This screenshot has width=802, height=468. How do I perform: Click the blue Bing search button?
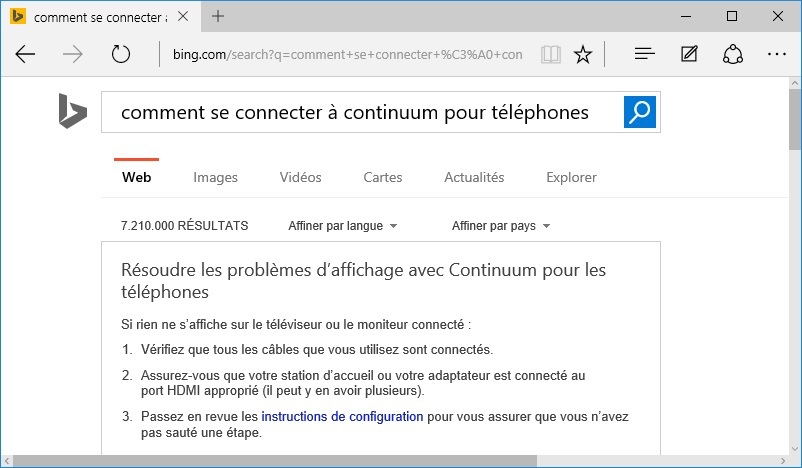pos(639,112)
